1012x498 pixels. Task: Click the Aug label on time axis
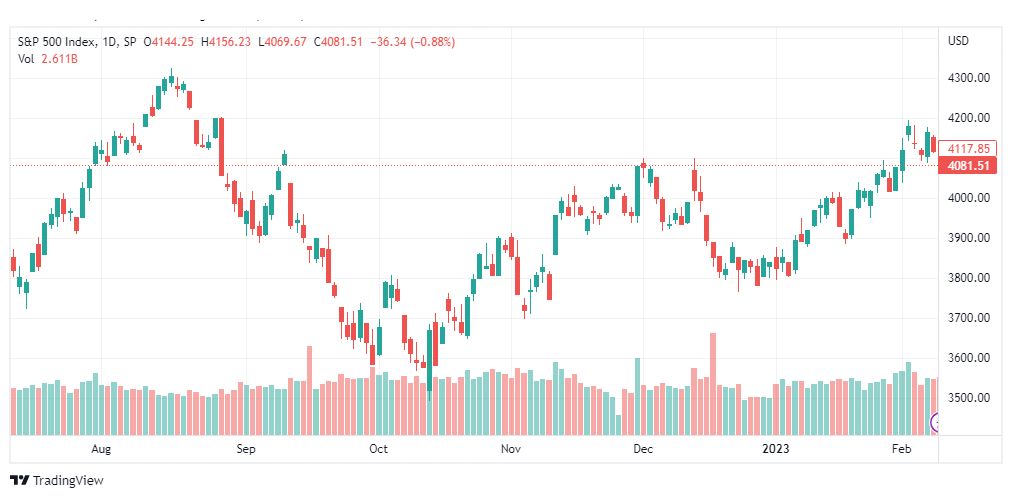(101, 449)
